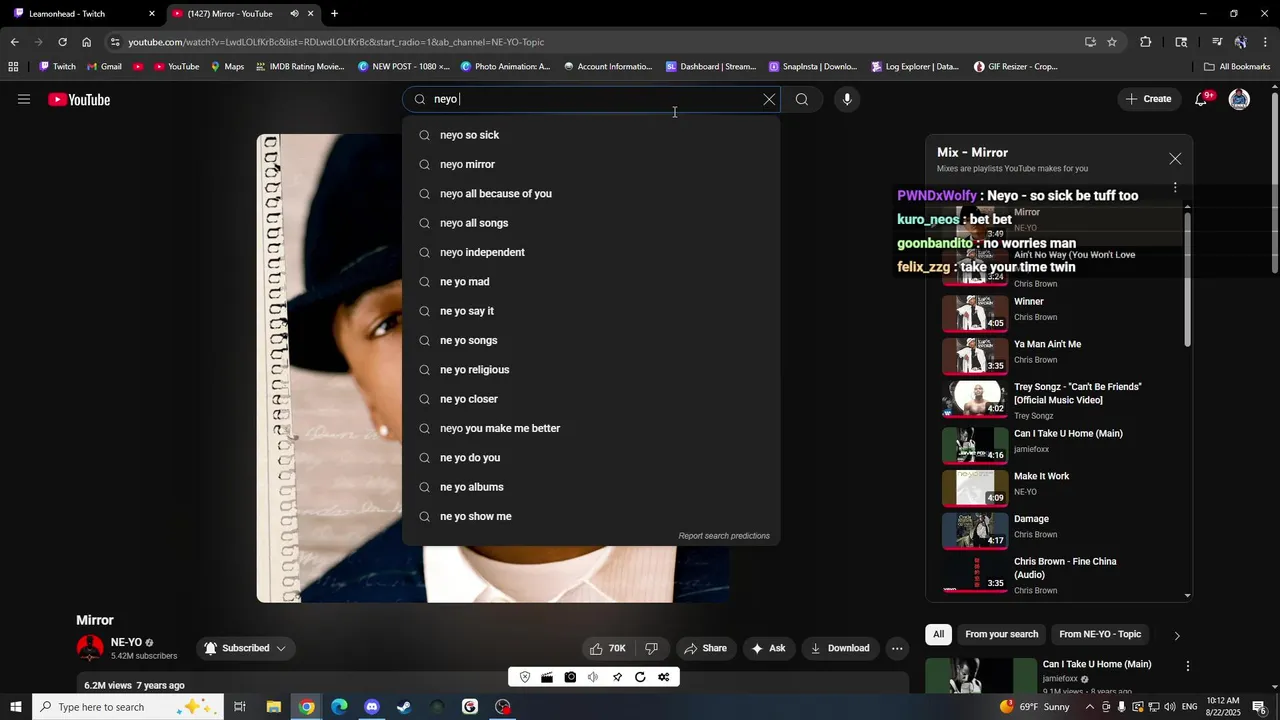Show more filter chips arrow
The height and width of the screenshot is (720, 1280).
tap(1176, 635)
